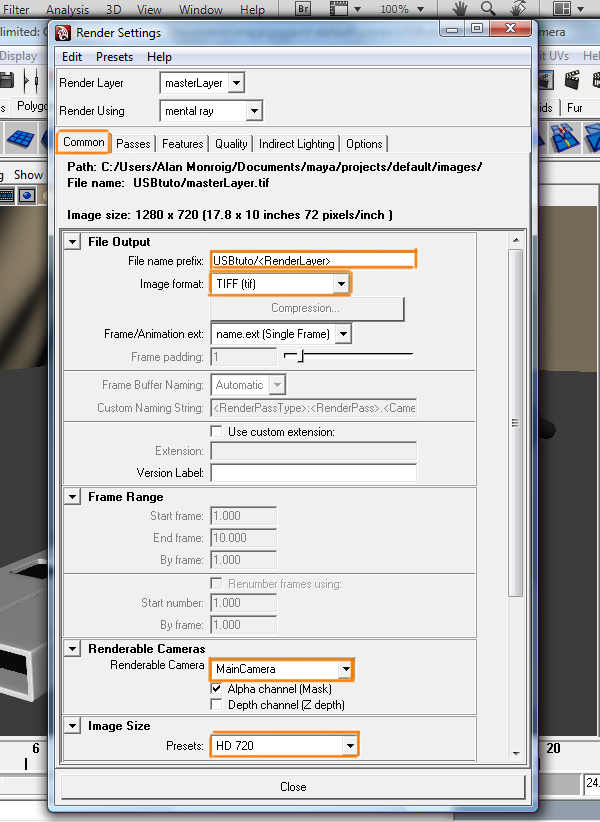Open the Image format TIFF dropdown

pos(280,284)
